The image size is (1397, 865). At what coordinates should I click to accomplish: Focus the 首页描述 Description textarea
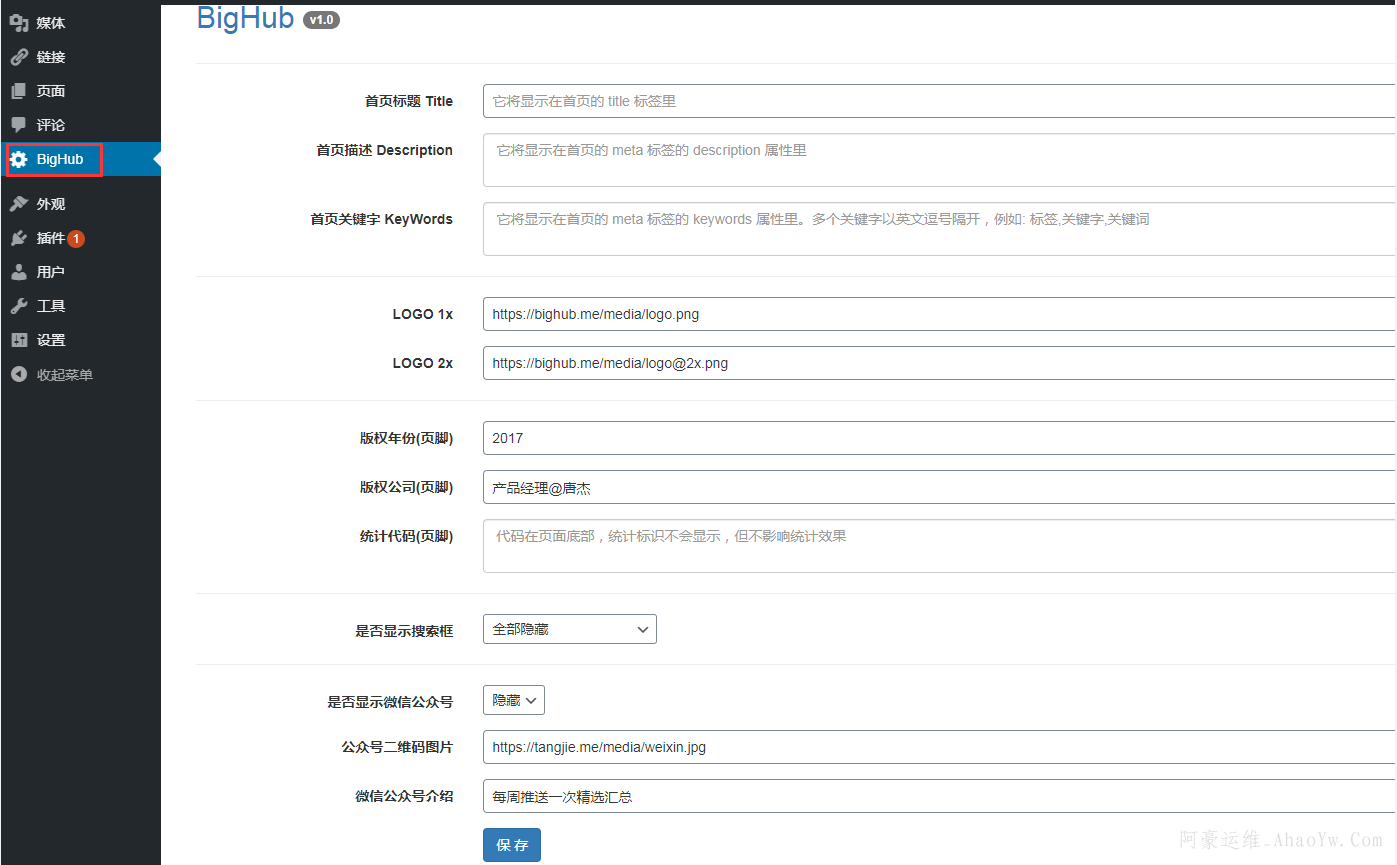[x=940, y=160]
